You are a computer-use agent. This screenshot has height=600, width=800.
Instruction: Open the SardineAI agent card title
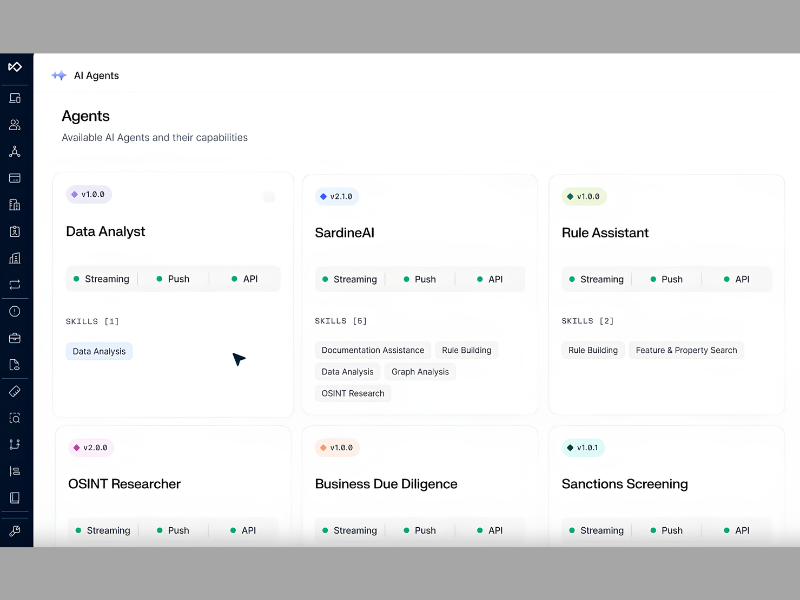click(x=344, y=233)
